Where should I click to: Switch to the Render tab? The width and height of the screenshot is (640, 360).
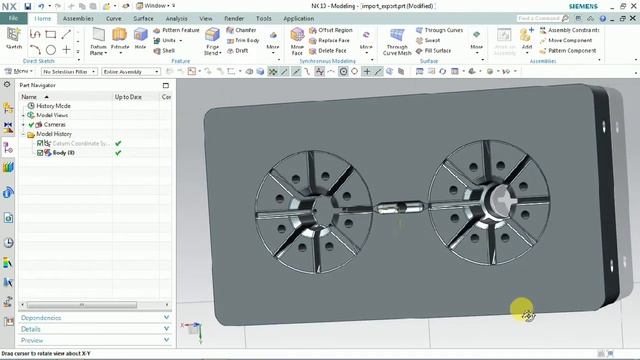pyautogui.click(x=234, y=19)
